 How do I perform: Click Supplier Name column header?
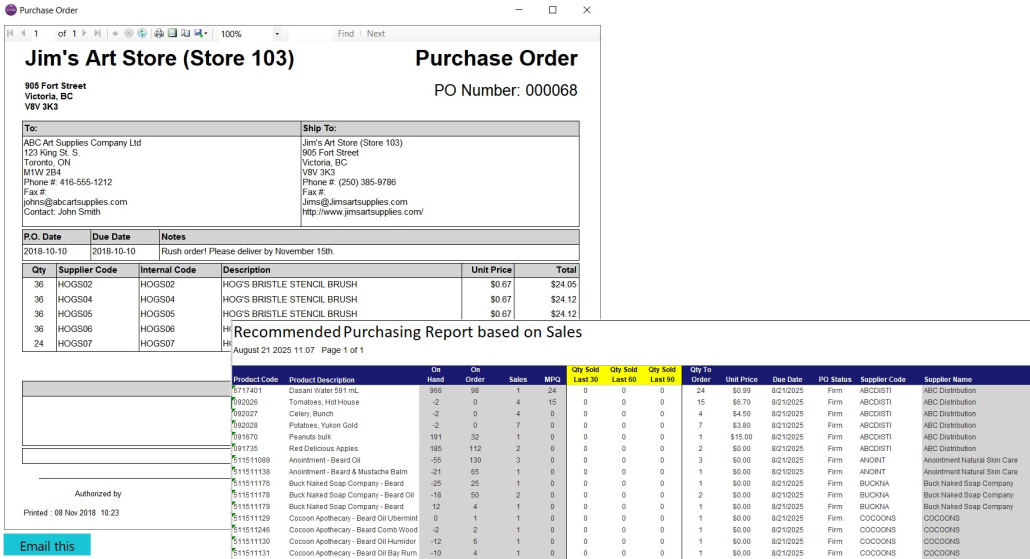pos(948,380)
